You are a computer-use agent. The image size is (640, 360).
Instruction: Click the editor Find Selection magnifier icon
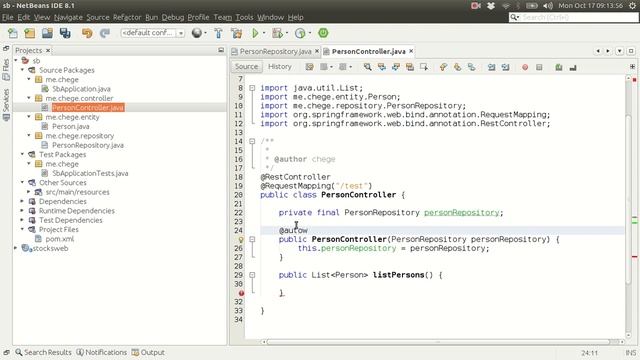point(367,67)
